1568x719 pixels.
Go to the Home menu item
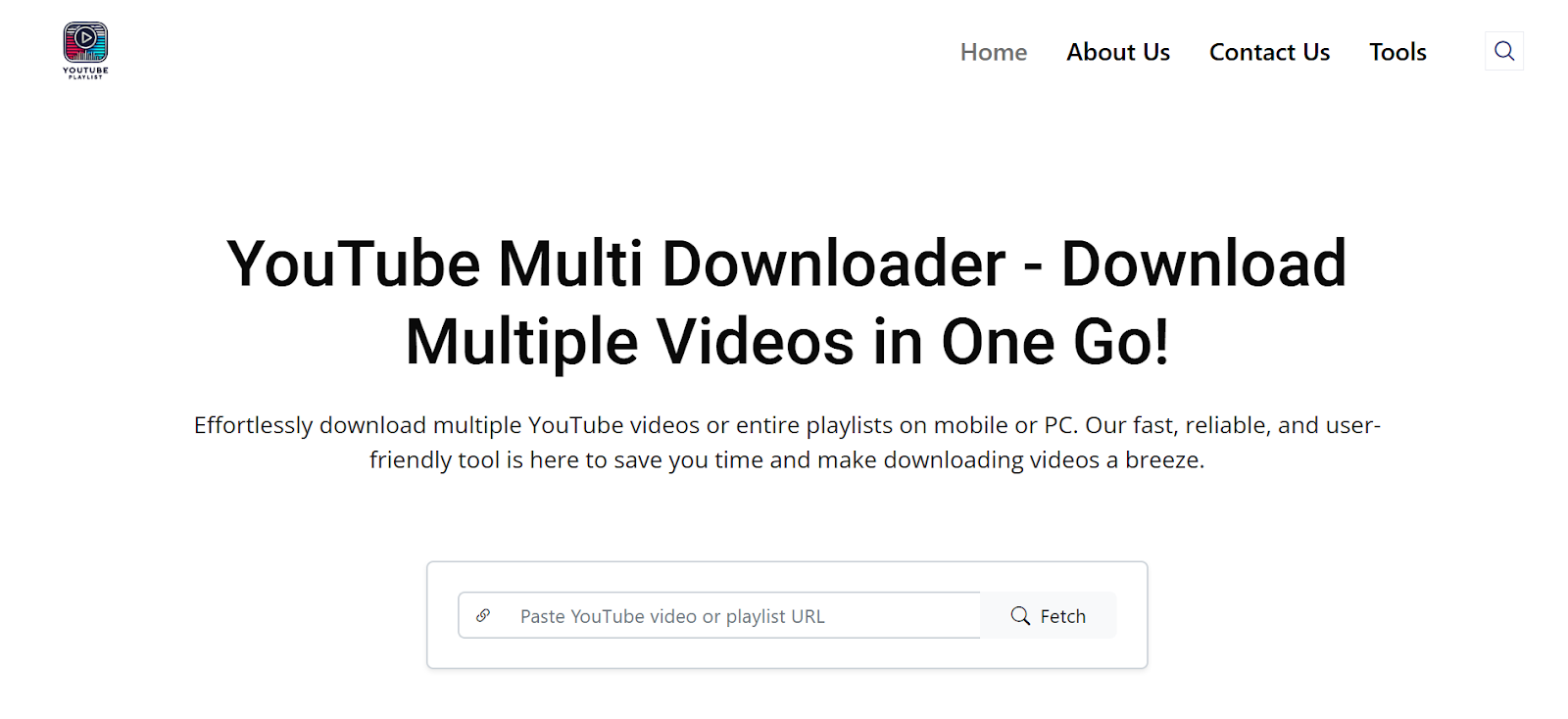[994, 52]
